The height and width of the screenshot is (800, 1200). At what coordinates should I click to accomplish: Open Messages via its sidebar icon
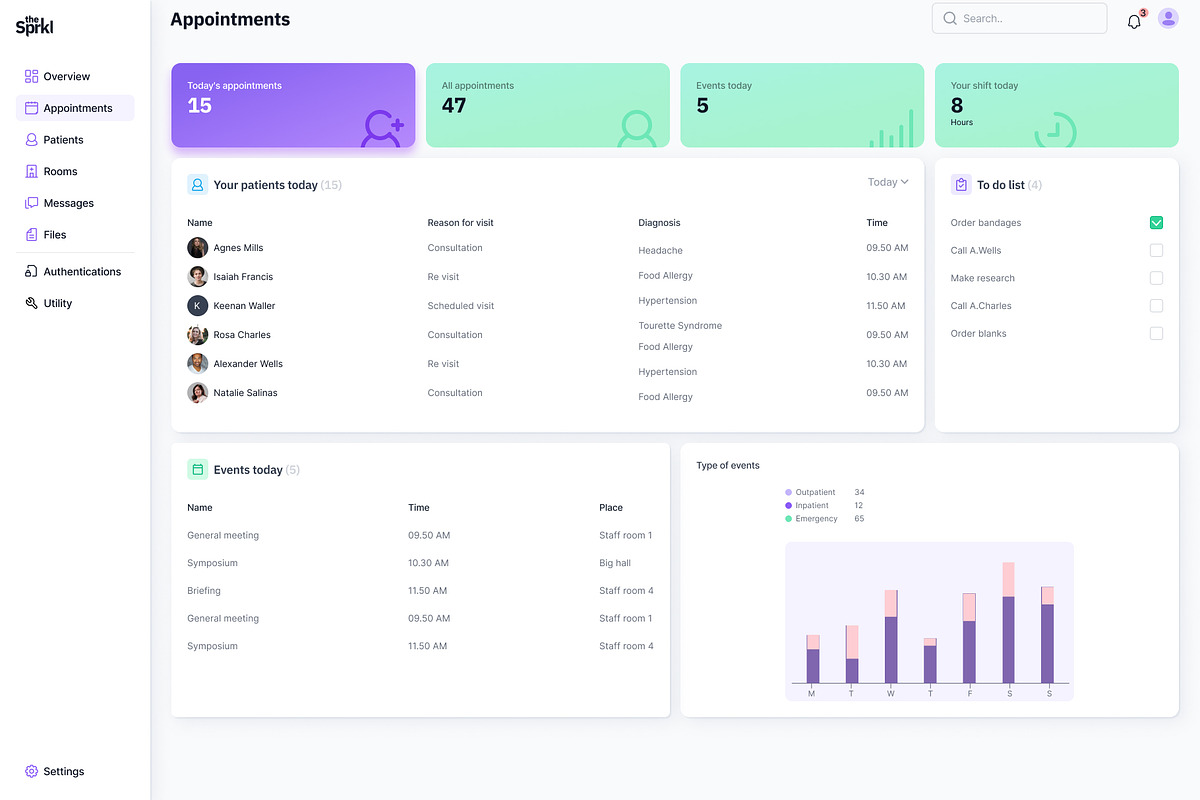click(31, 203)
